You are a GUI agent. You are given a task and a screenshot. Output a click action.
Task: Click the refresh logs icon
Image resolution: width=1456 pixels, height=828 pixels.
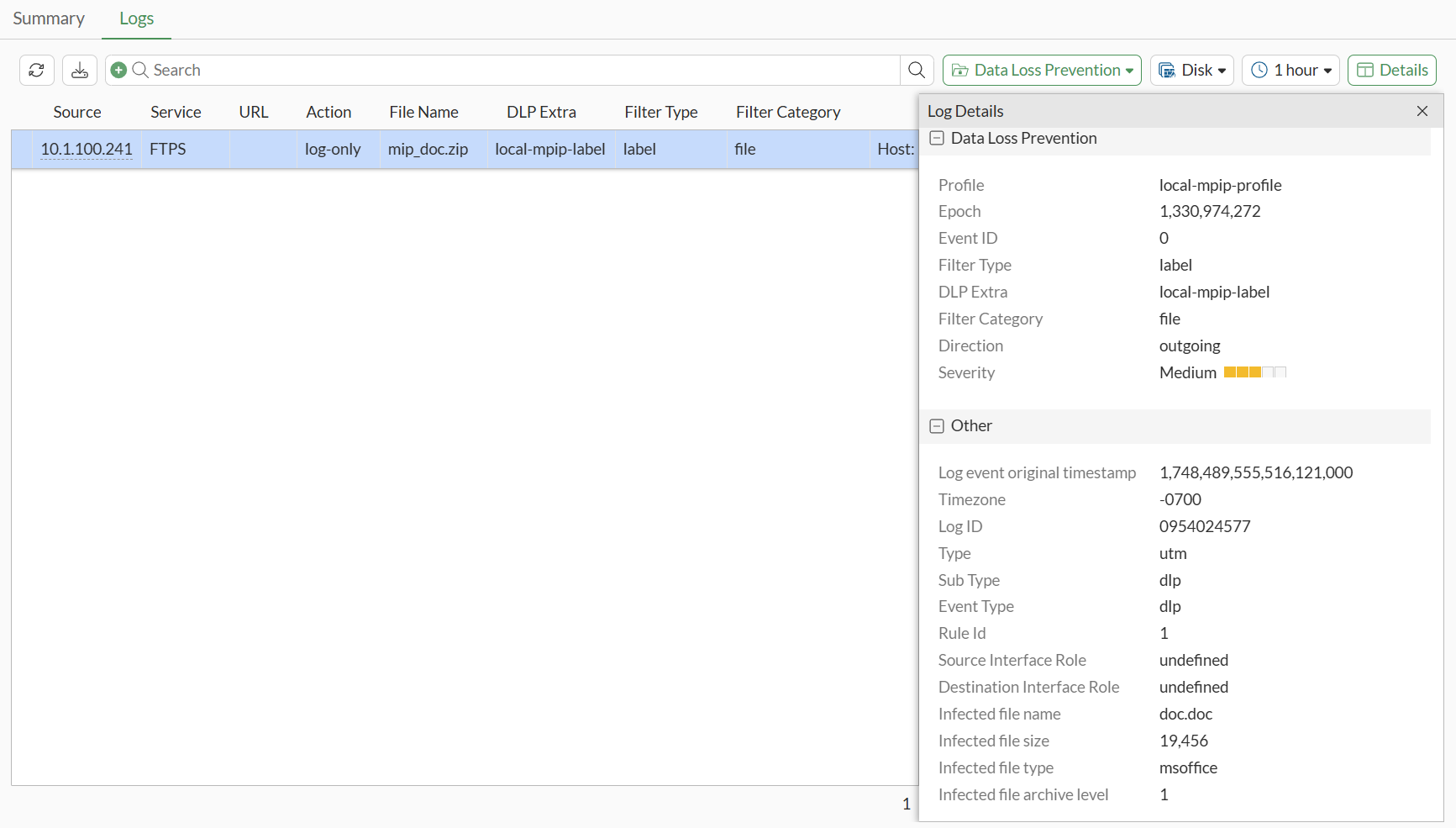37,71
